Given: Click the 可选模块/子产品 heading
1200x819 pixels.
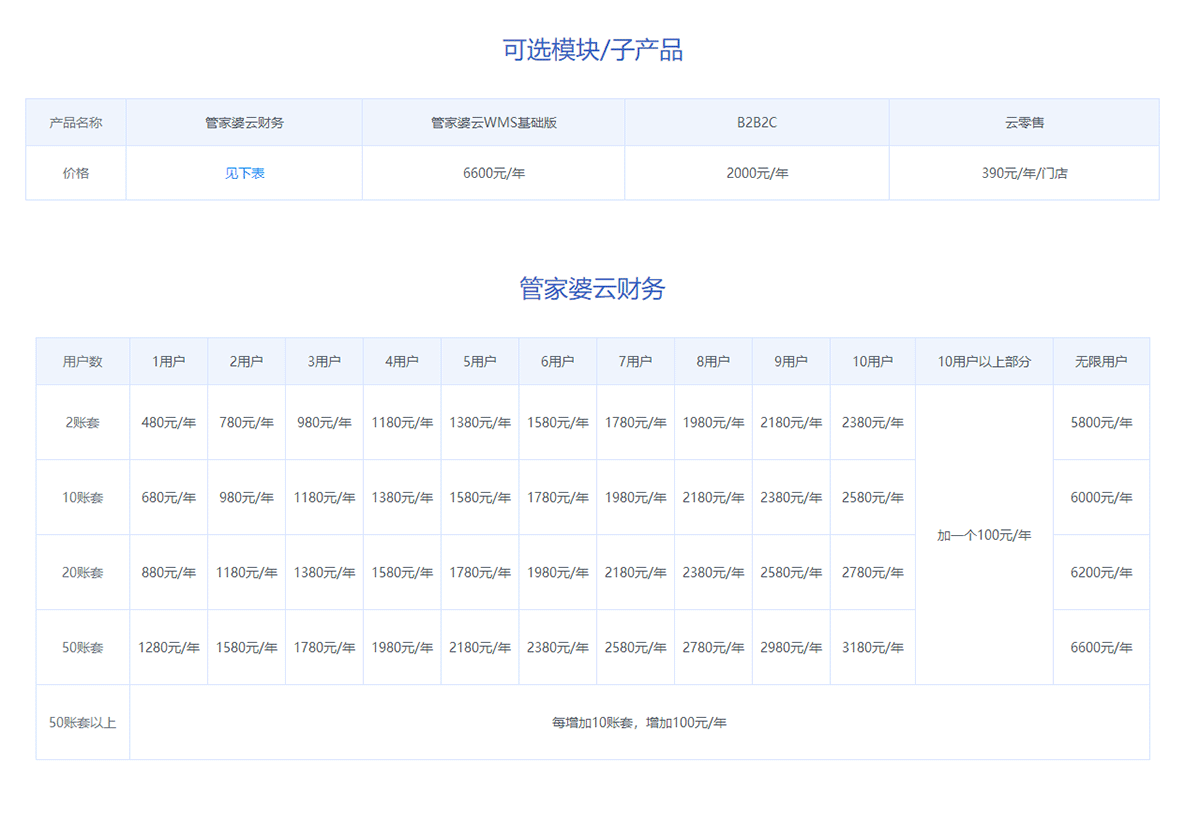Looking at the screenshot, I should [x=592, y=50].
